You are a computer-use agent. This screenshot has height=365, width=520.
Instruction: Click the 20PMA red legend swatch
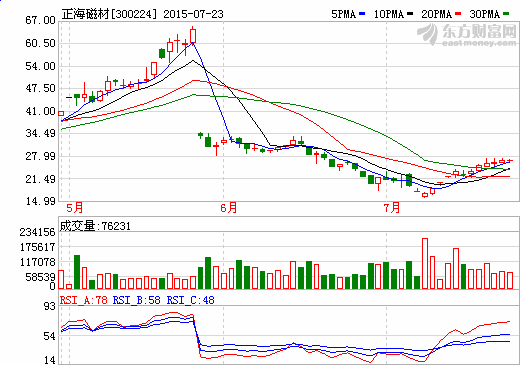[458, 14]
